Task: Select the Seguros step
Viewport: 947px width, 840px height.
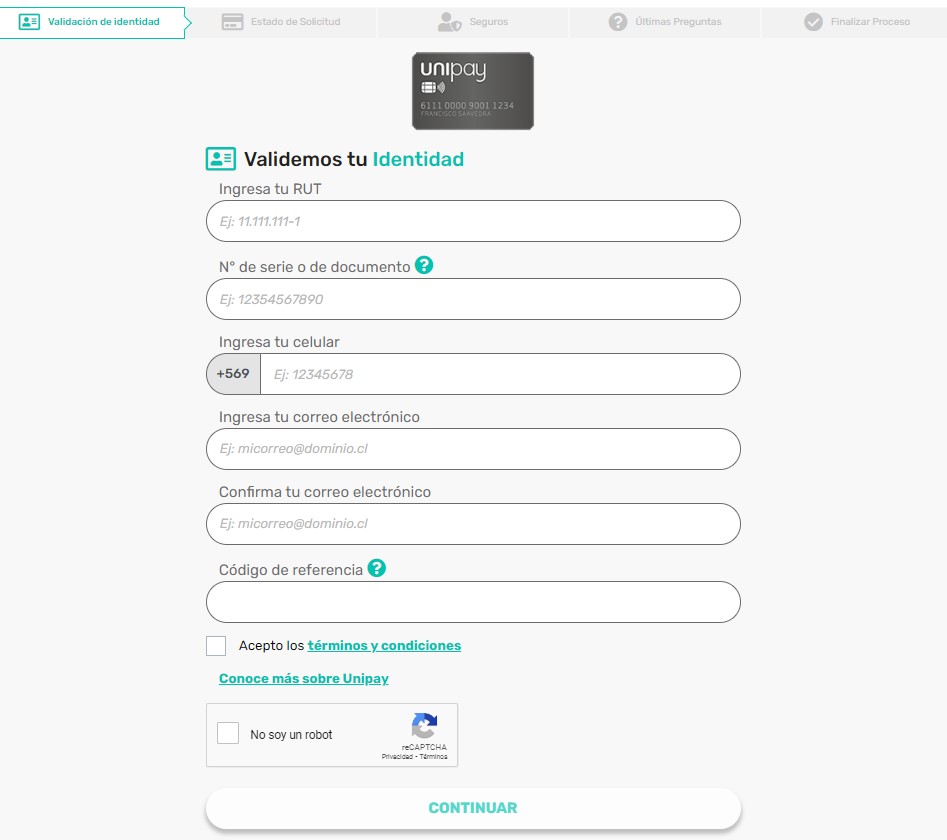Action: 473,22
